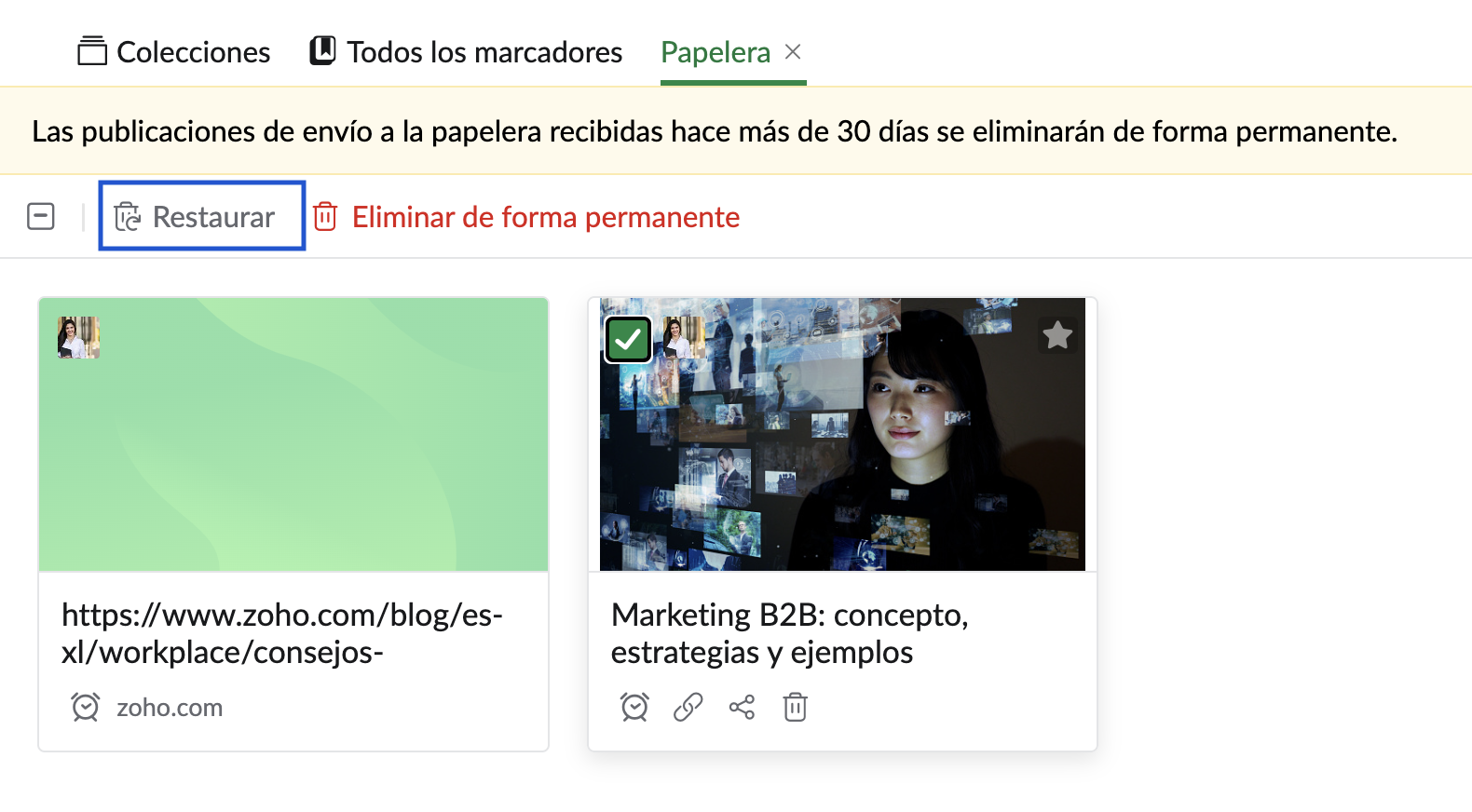Click the Colecciones stack icon
1472x812 pixels.
(x=92, y=51)
